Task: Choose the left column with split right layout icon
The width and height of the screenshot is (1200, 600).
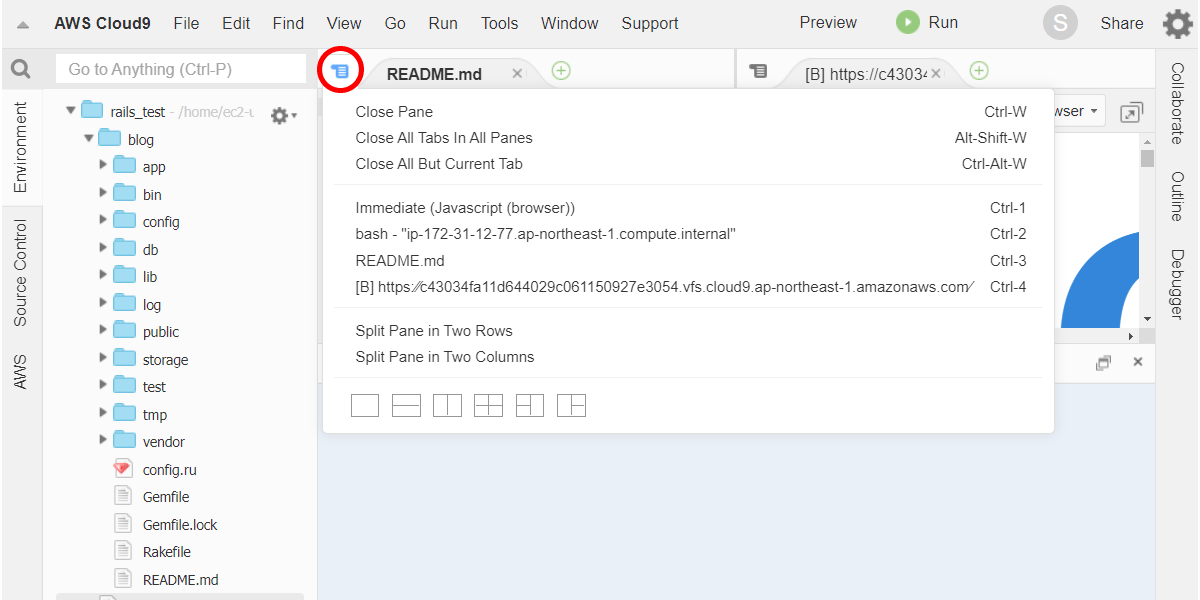Action: [530, 405]
